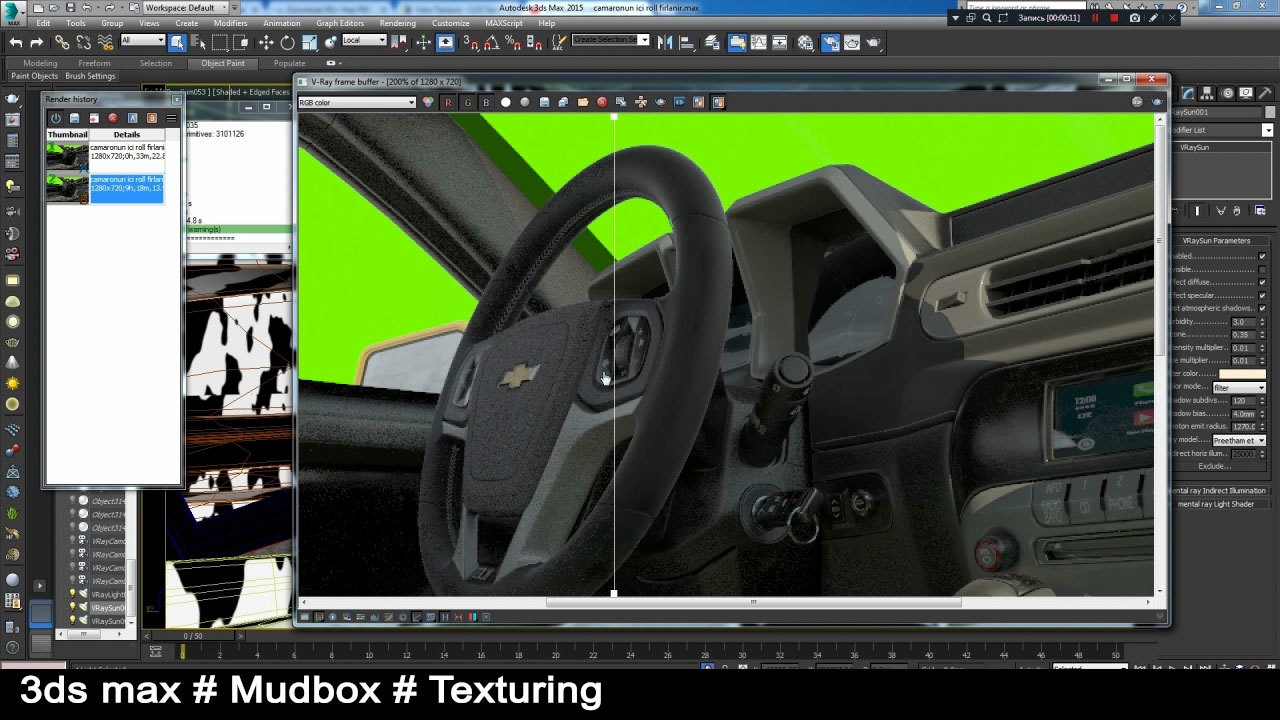Toggle cast atmospheric shadows checkbox

coord(1262,308)
